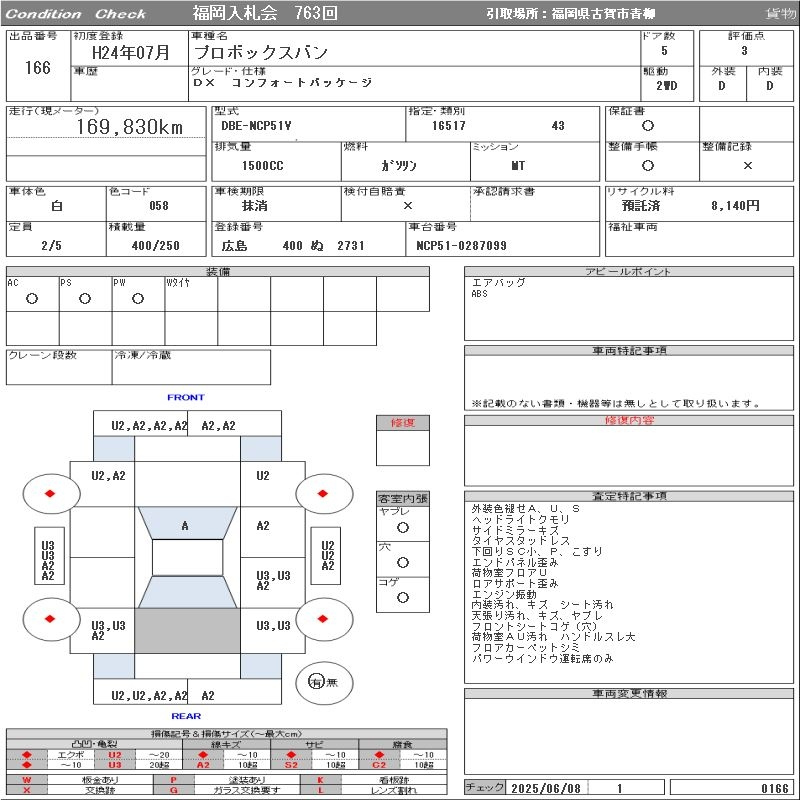The width and height of the screenshot is (800, 800).
Task: Click the red A2 legend code
Action: click(x=203, y=765)
